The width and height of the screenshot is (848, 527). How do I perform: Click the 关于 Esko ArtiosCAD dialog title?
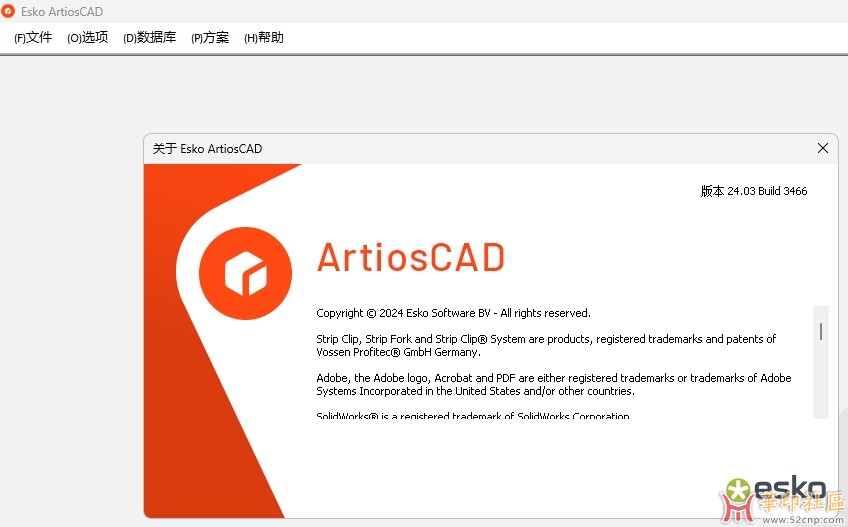207,149
